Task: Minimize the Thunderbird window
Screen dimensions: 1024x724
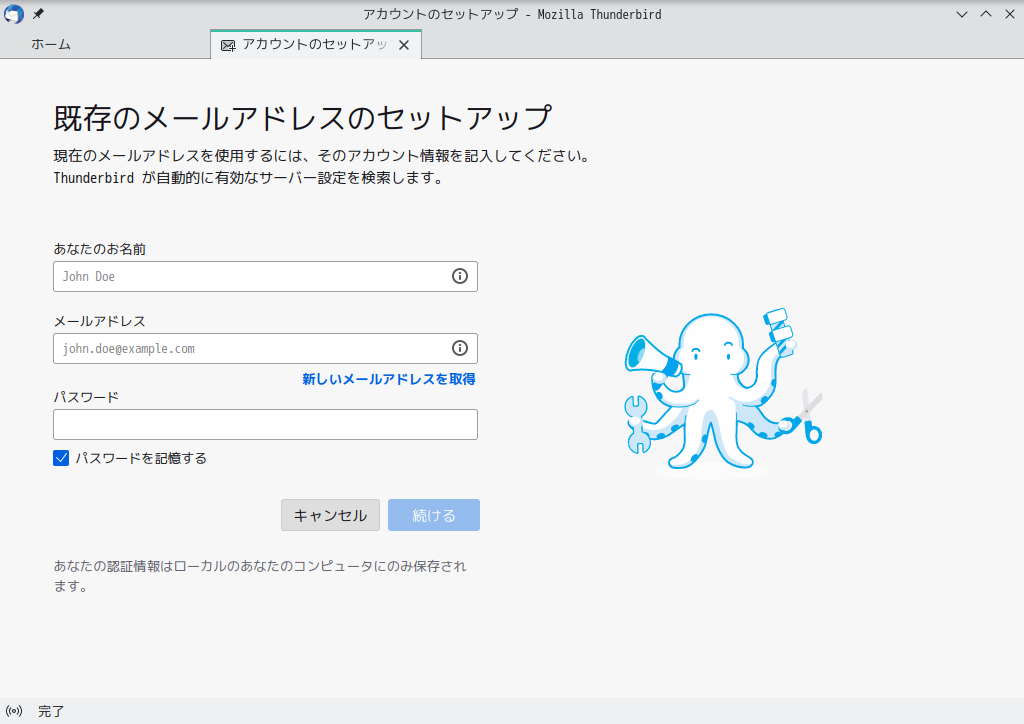Action: tap(962, 14)
